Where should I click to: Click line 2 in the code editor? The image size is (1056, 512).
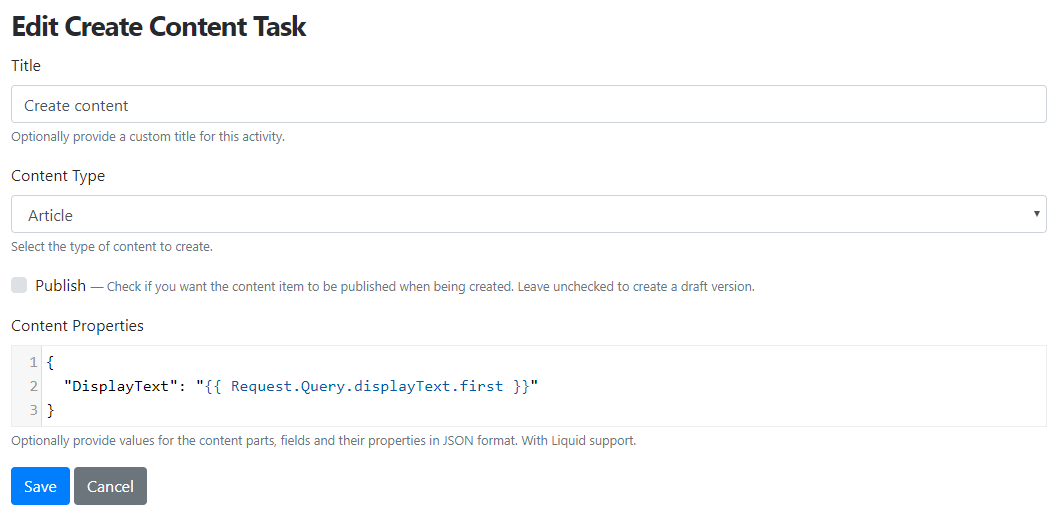543,386
